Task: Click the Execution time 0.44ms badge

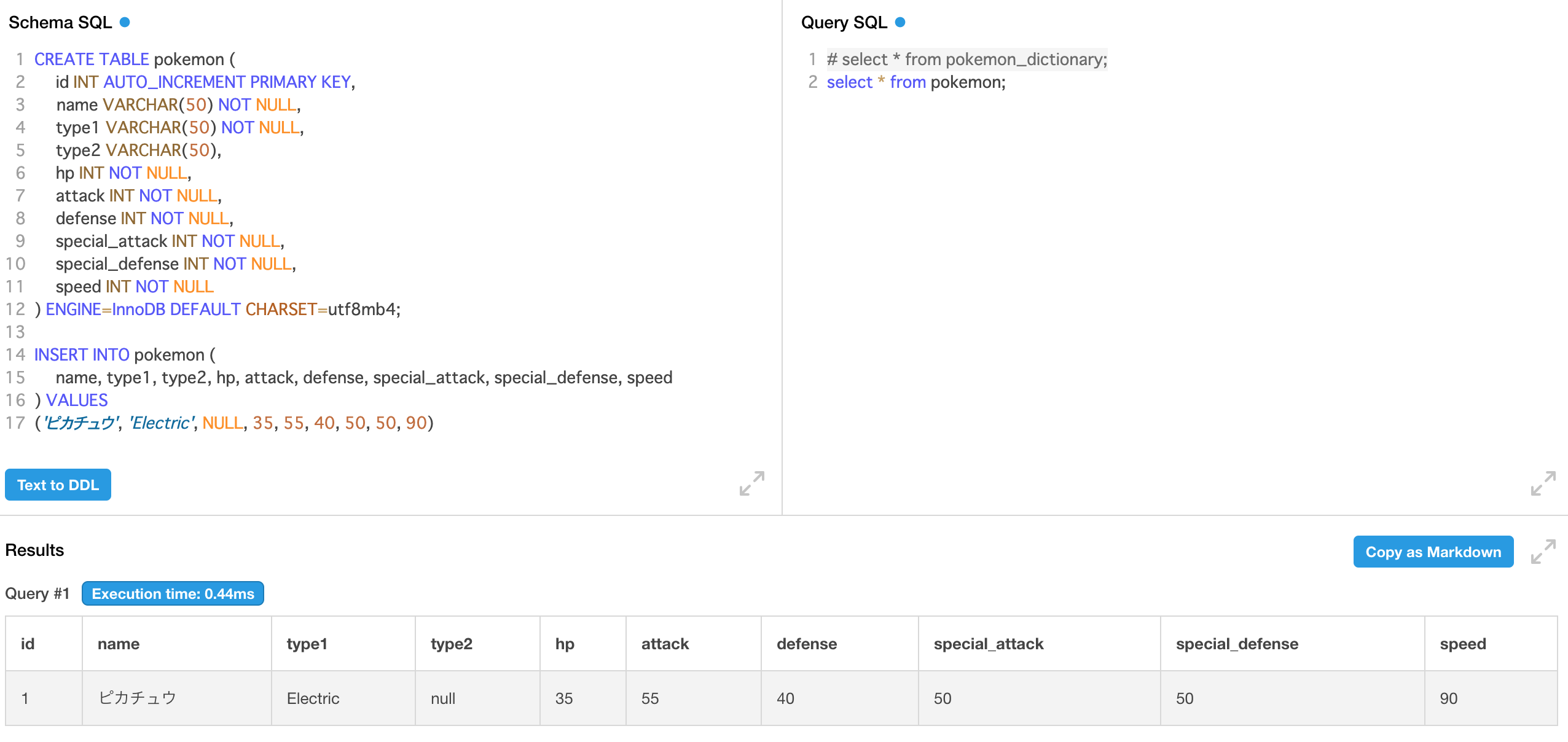Action: point(173,593)
